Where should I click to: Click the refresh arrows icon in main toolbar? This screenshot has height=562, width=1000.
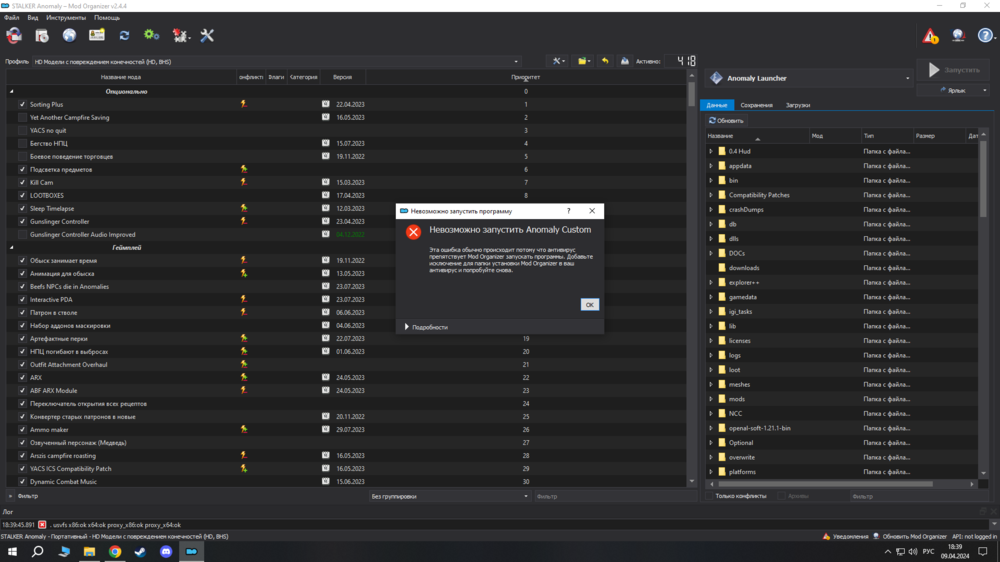tap(124, 36)
